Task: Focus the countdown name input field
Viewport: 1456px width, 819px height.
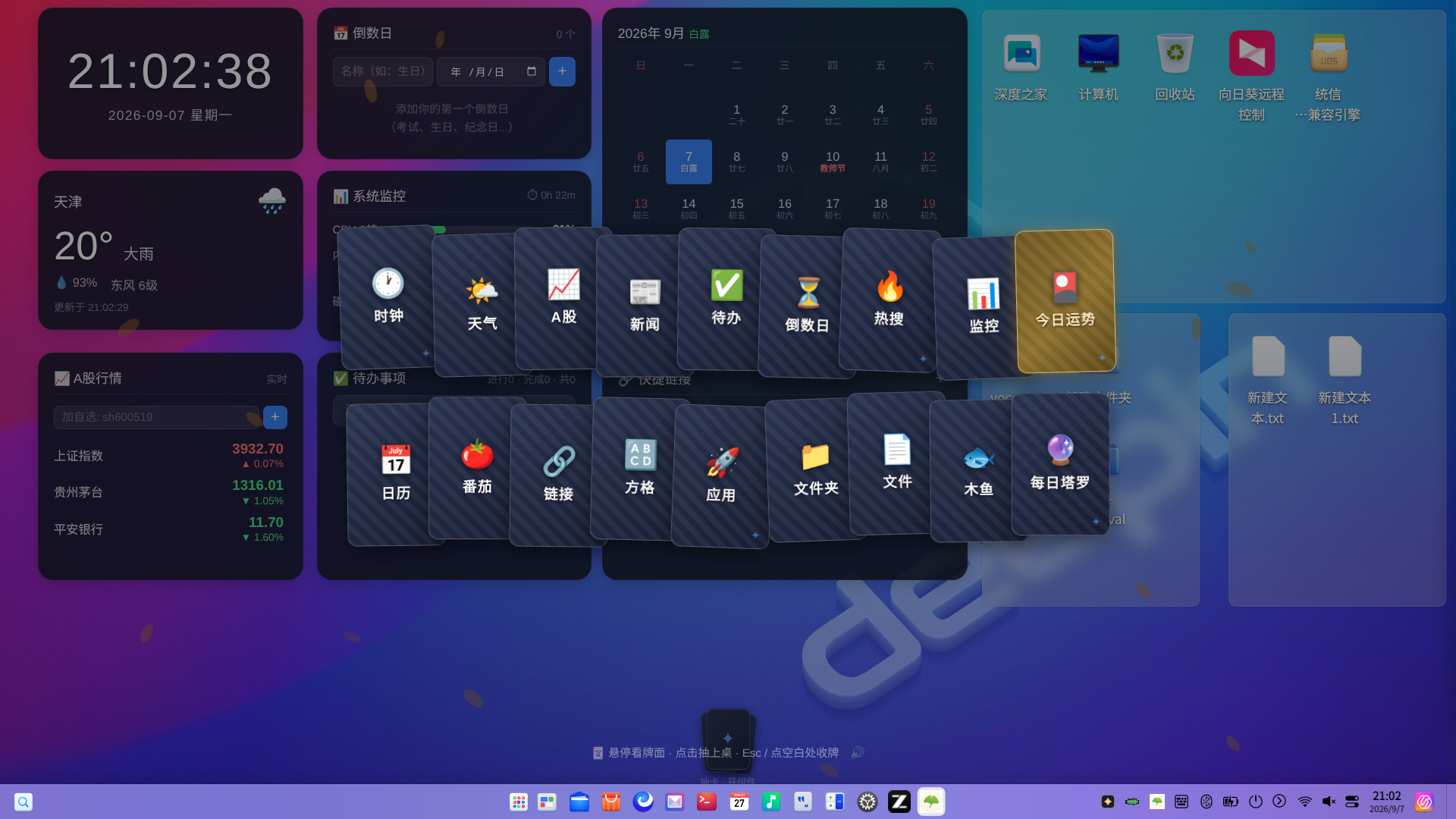Action: [382, 71]
